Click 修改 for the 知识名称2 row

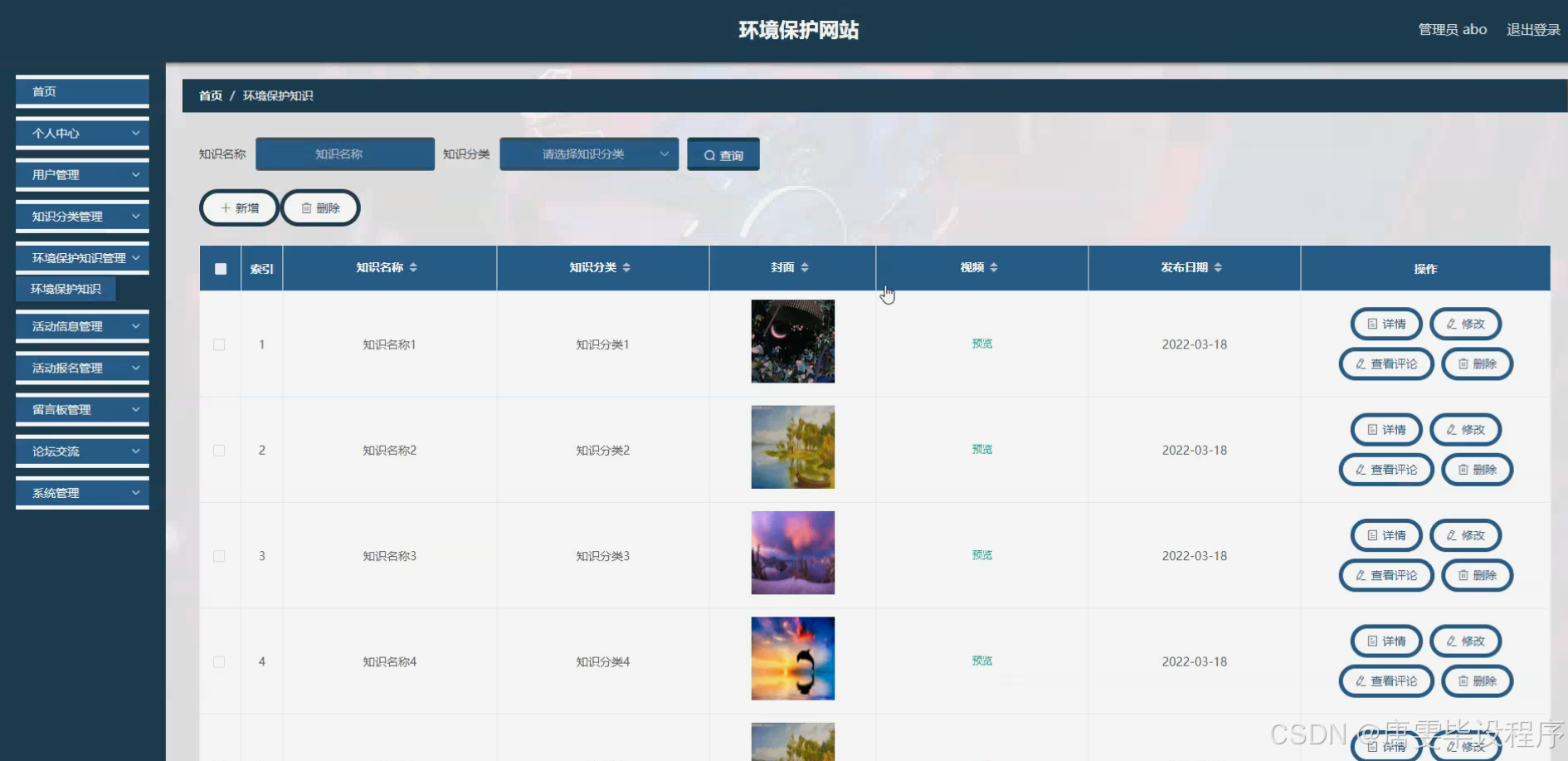click(1466, 429)
